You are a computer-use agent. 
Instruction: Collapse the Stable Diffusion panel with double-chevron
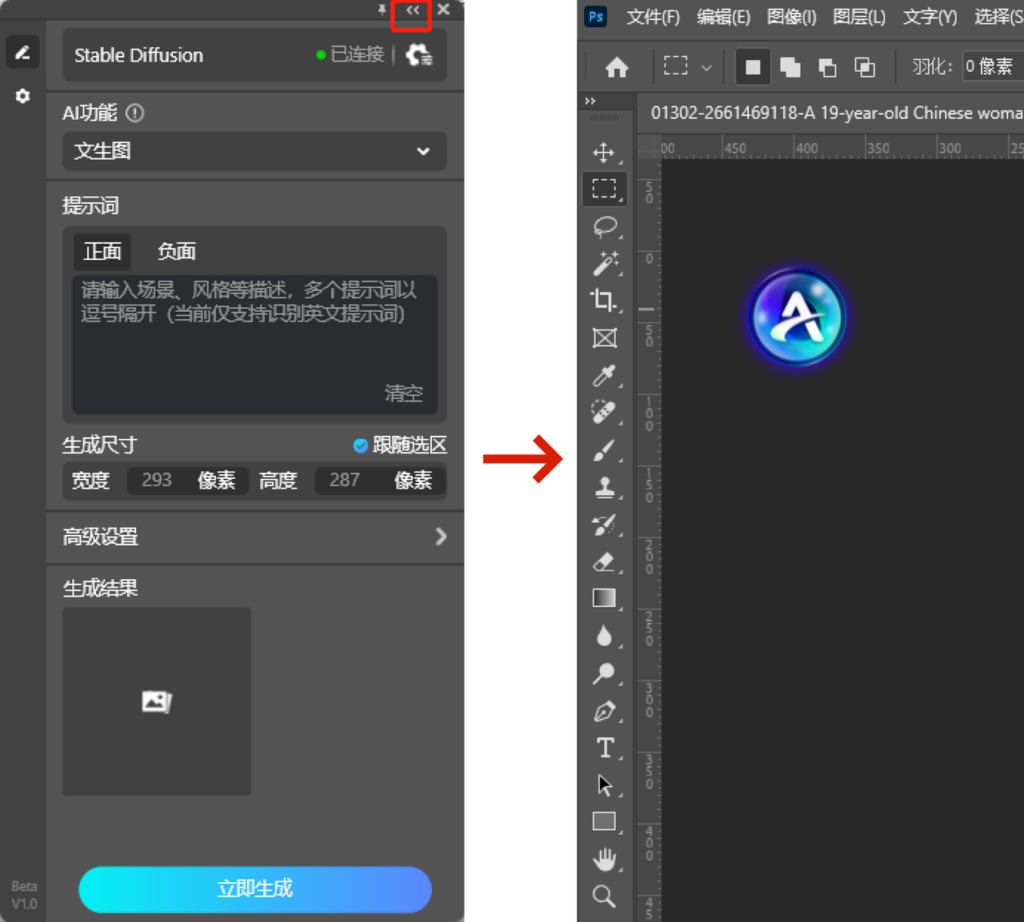pos(412,10)
